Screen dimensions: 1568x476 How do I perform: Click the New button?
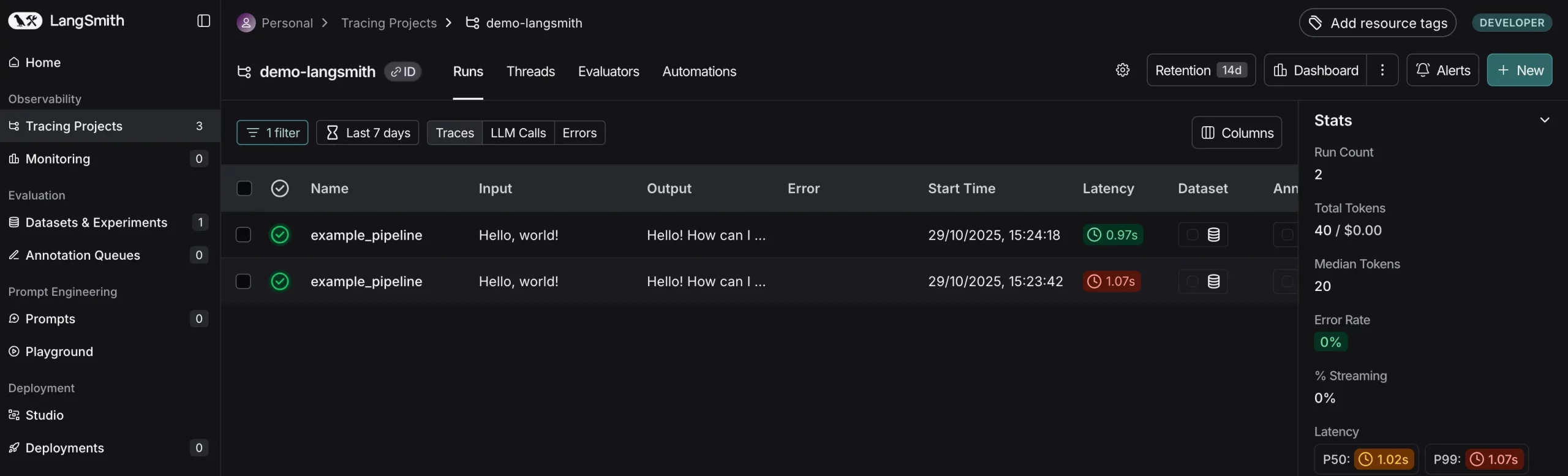tap(1519, 70)
